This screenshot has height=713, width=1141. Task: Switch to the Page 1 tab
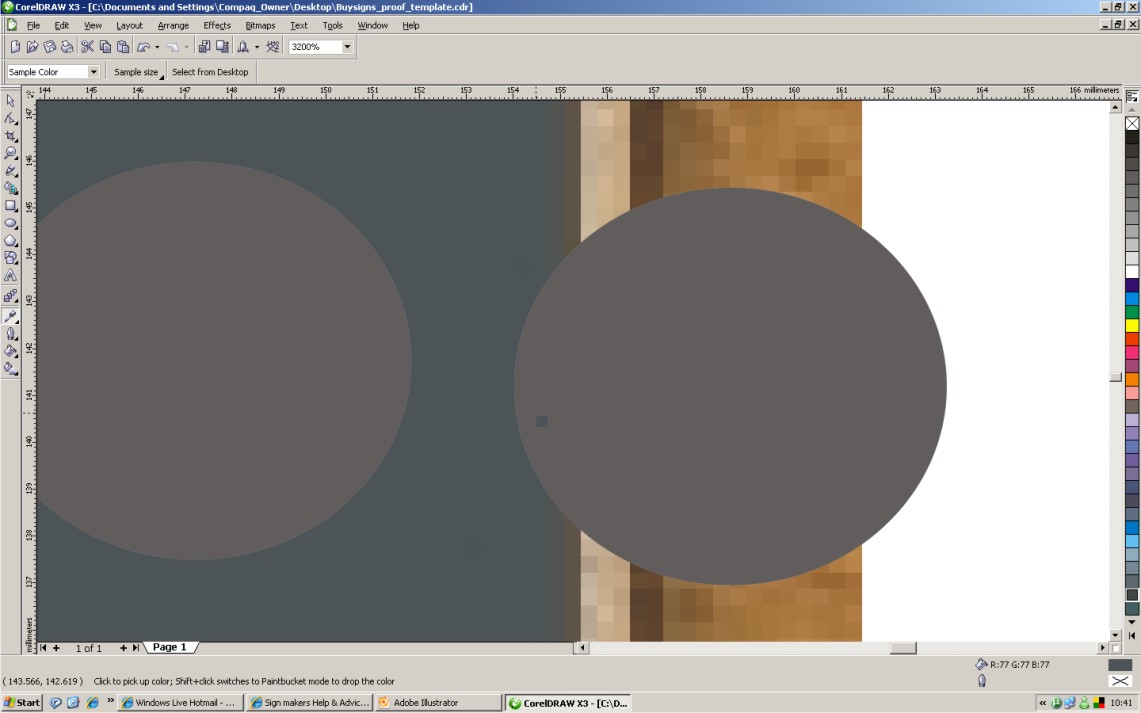click(x=170, y=647)
